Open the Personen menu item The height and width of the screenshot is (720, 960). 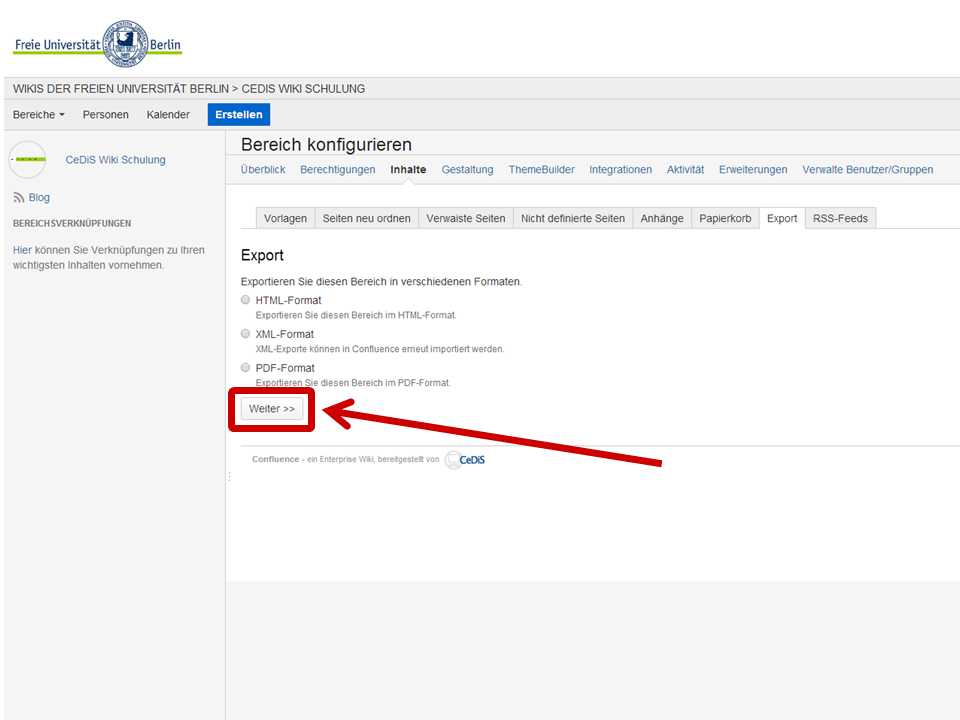click(x=106, y=114)
